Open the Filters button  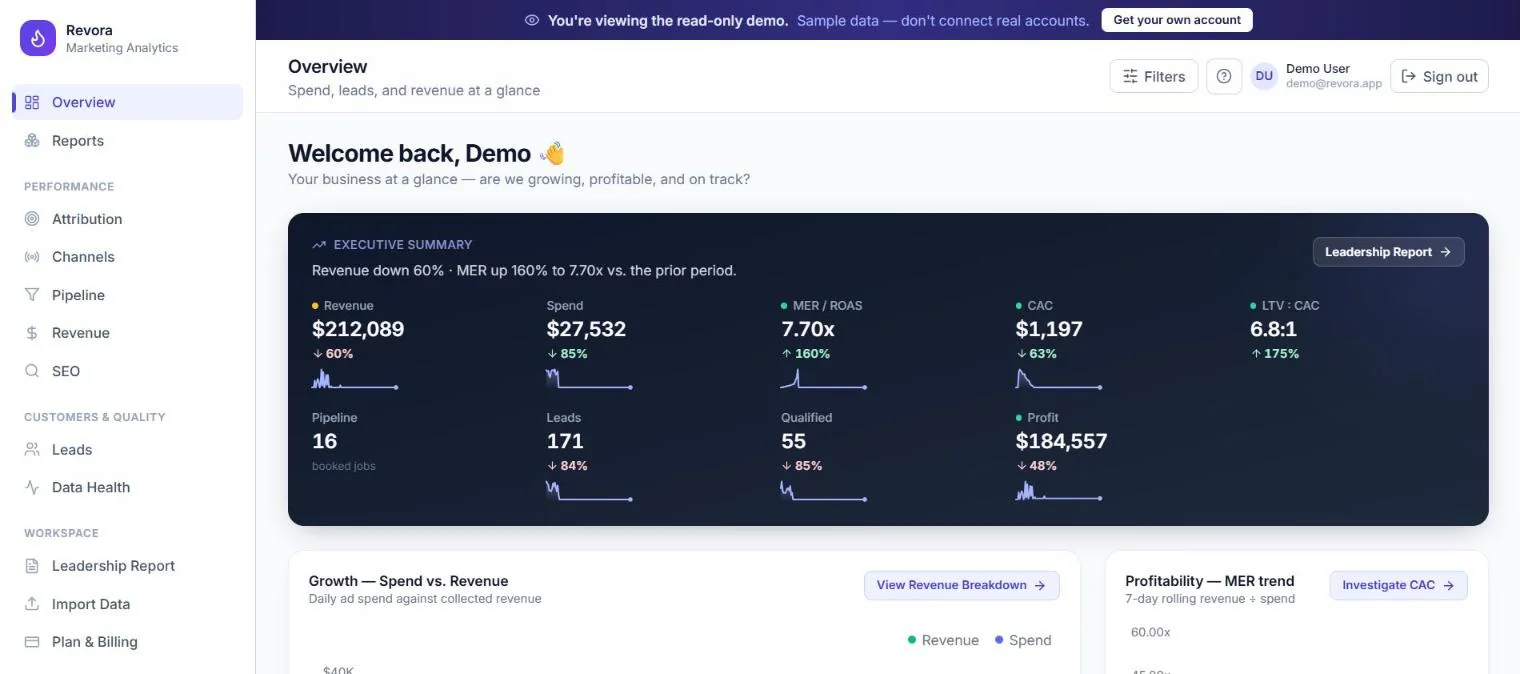coord(1154,76)
